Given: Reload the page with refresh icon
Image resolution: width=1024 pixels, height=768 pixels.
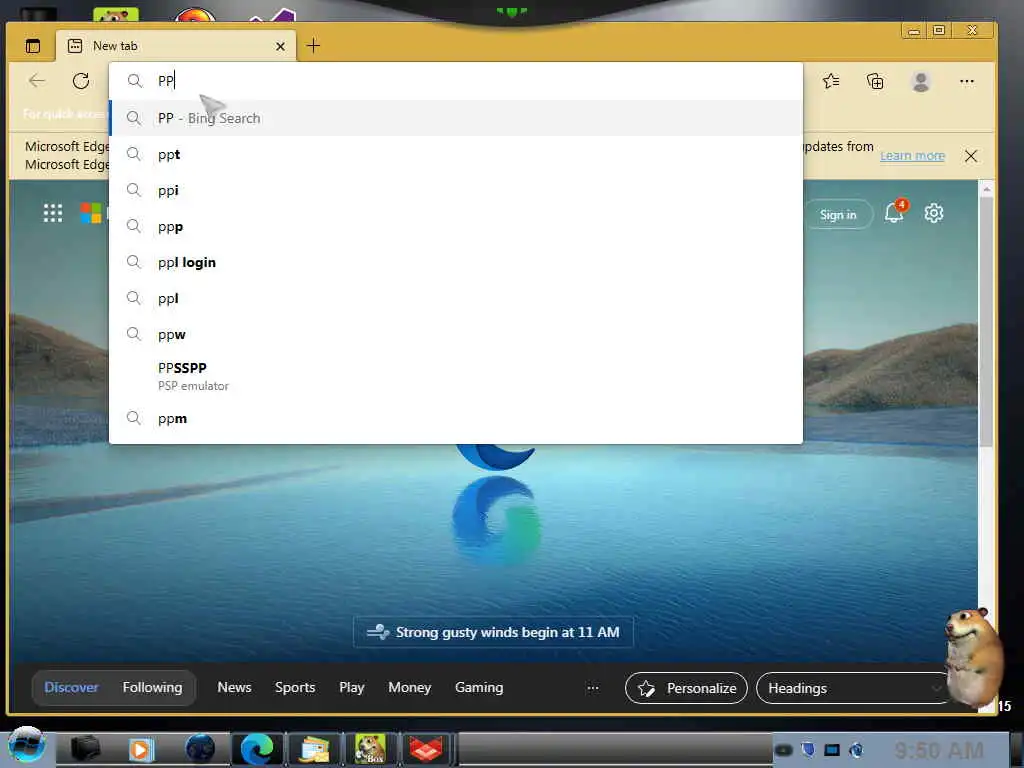Looking at the screenshot, I should coord(81,81).
